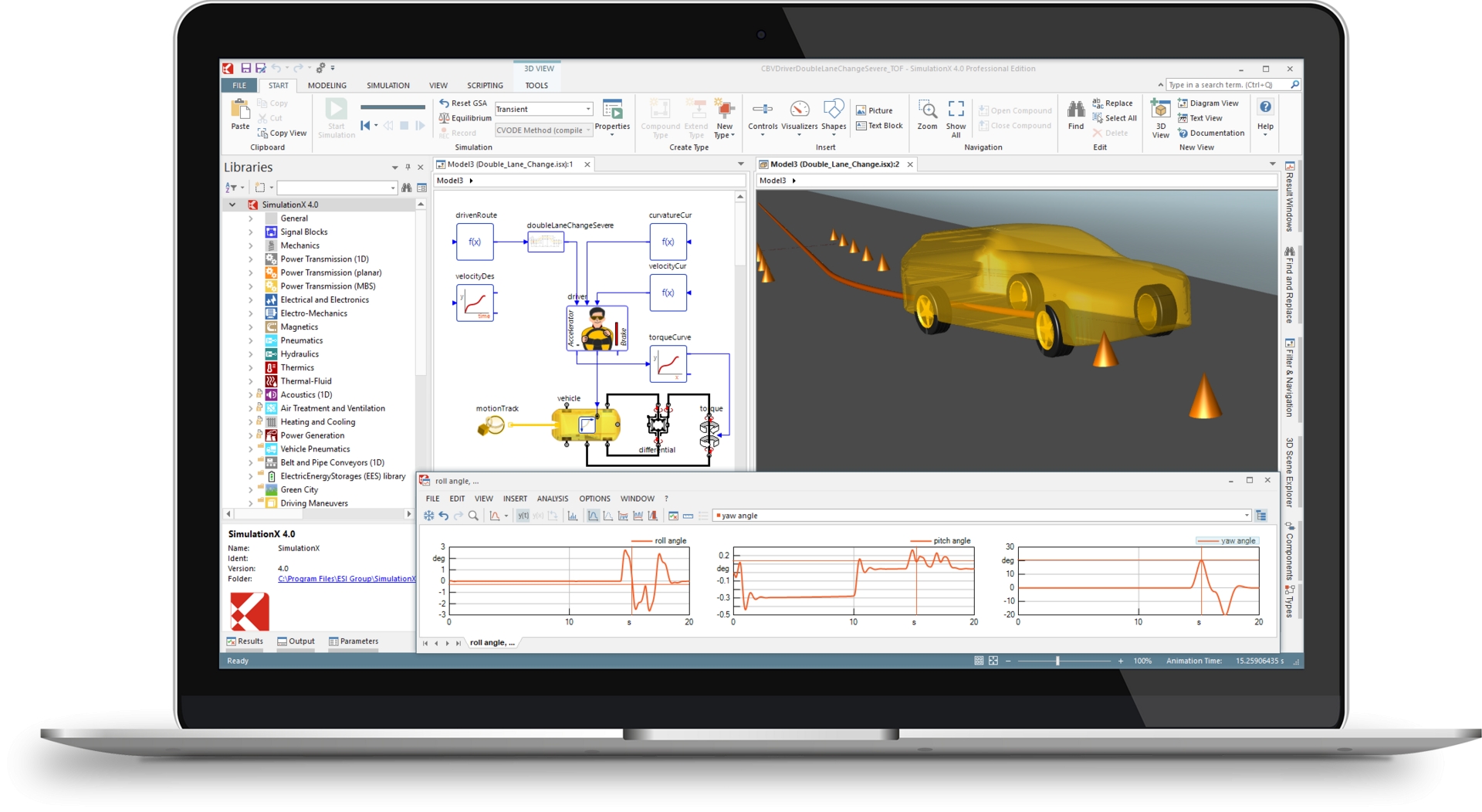Screen dimensions: 1482x812
Task: Click the SimulationX folder path link
Action: coord(346,579)
